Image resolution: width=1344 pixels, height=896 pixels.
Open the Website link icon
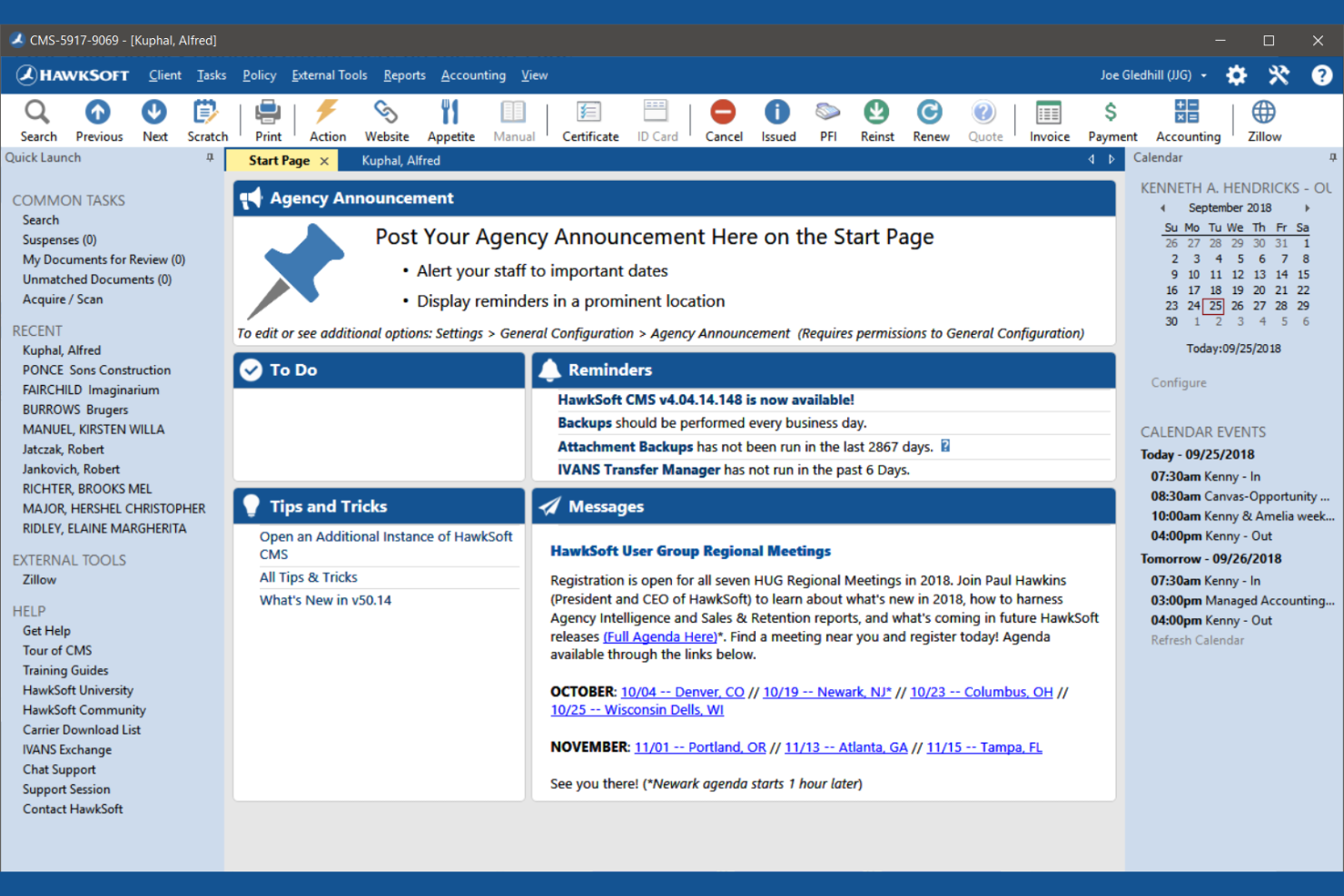click(x=387, y=121)
